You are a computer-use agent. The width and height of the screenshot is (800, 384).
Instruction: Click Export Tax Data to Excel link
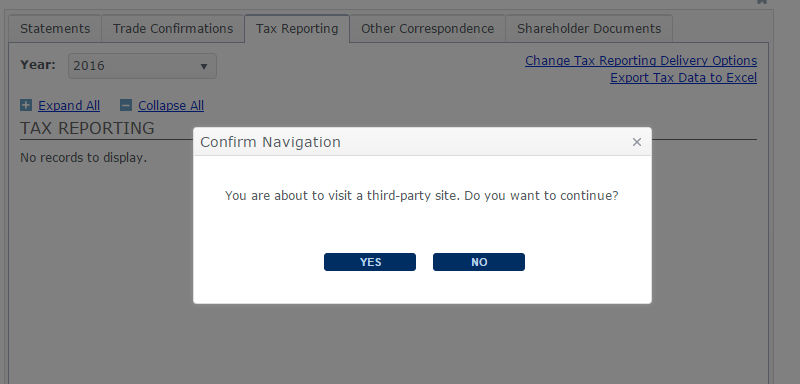(683, 78)
